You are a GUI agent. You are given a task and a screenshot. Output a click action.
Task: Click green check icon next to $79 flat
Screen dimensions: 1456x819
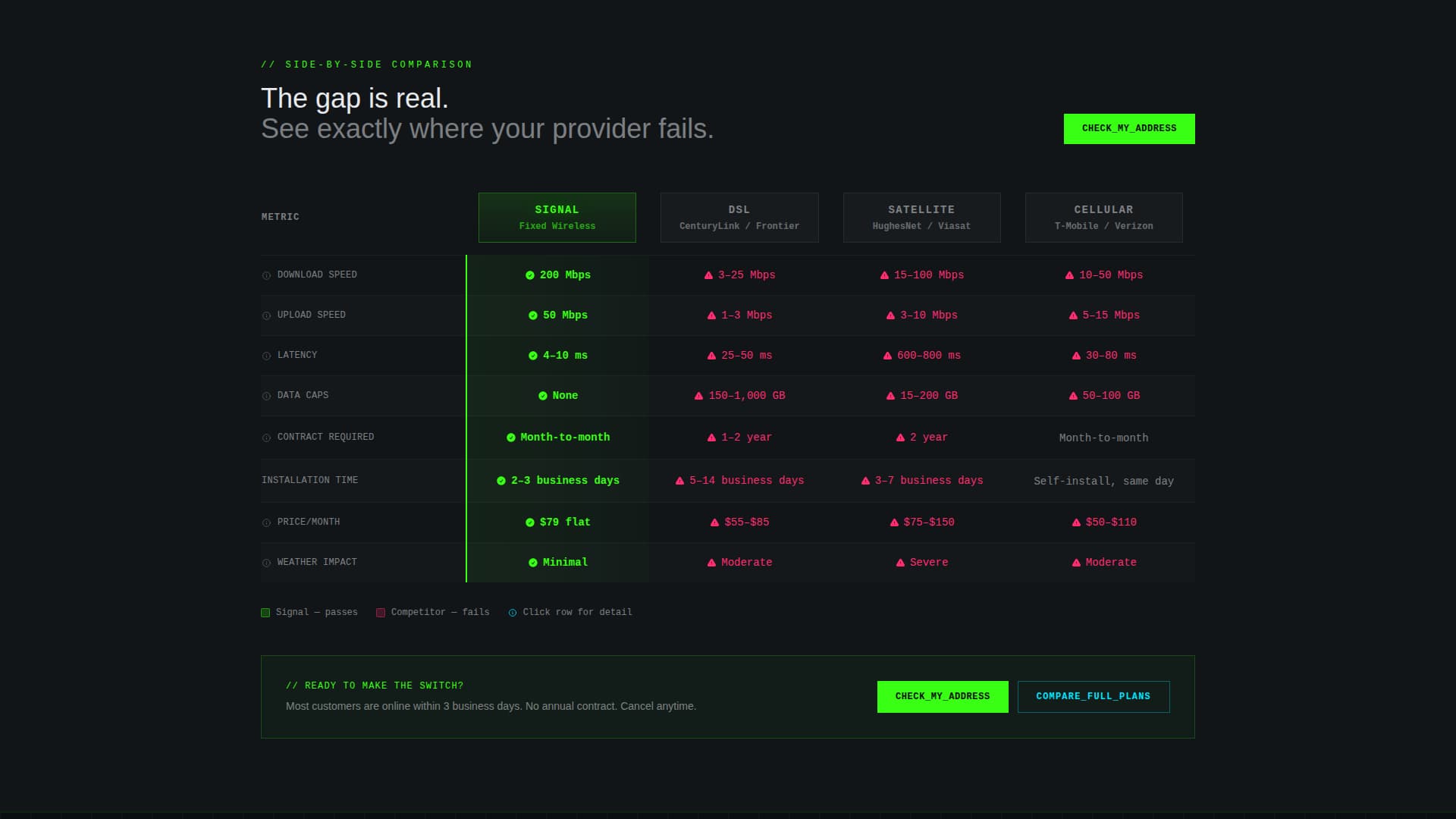(x=530, y=522)
